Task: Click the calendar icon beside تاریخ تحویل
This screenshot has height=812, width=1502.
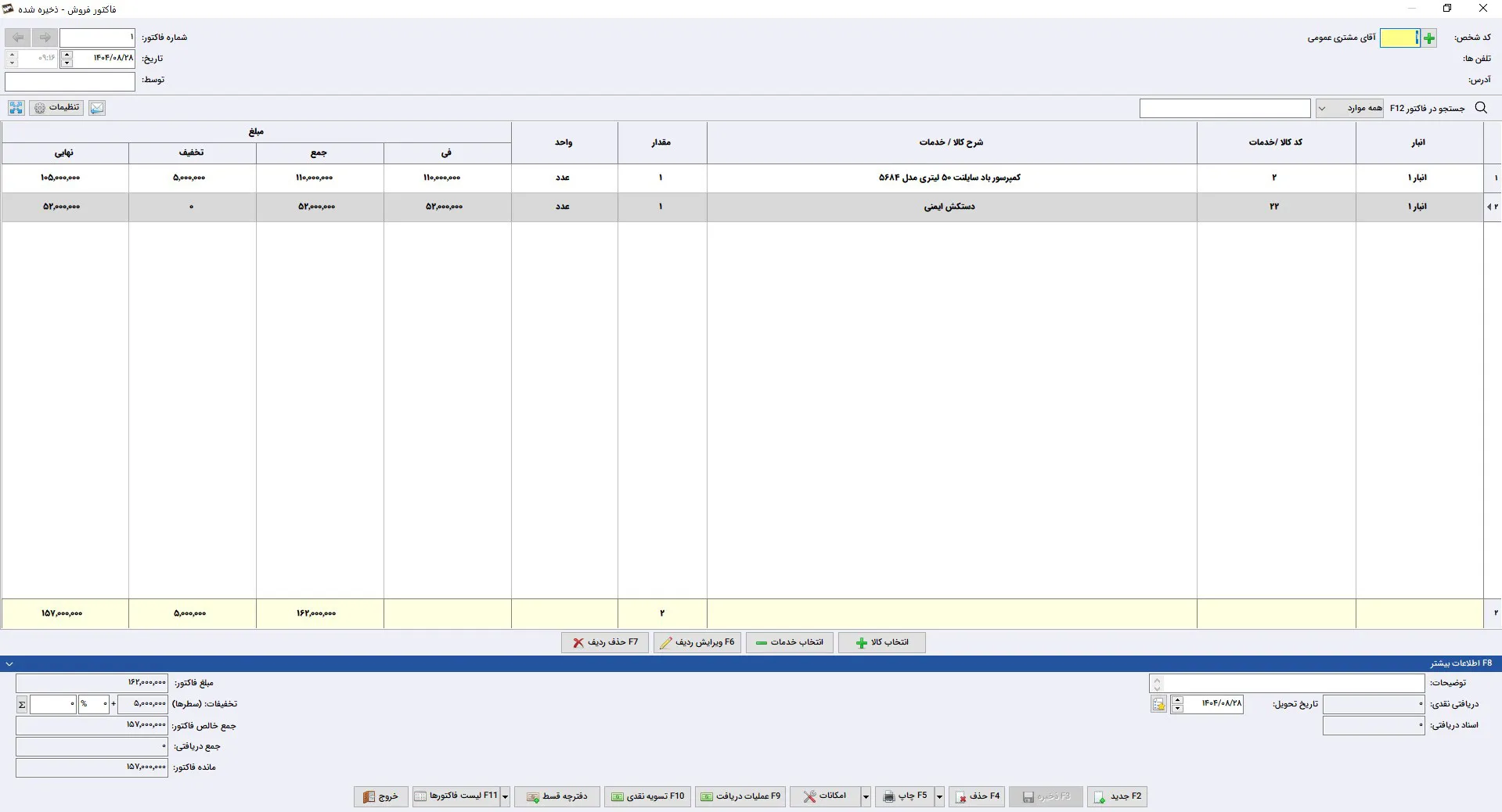Action: pyautogui.click(x=1159, y=705)
